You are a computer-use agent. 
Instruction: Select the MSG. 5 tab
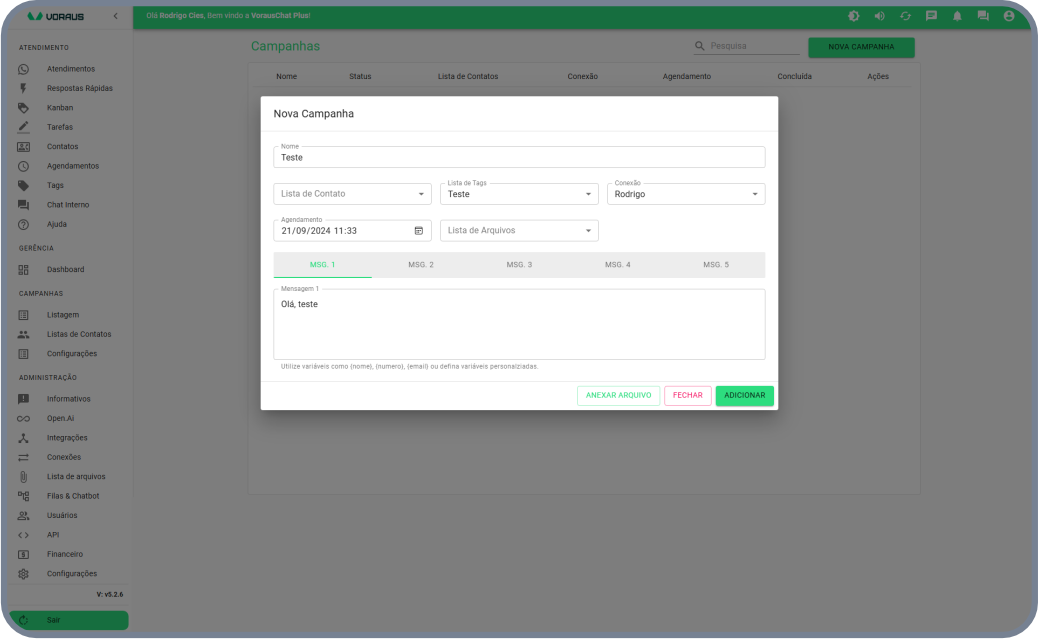coord(715,265)
